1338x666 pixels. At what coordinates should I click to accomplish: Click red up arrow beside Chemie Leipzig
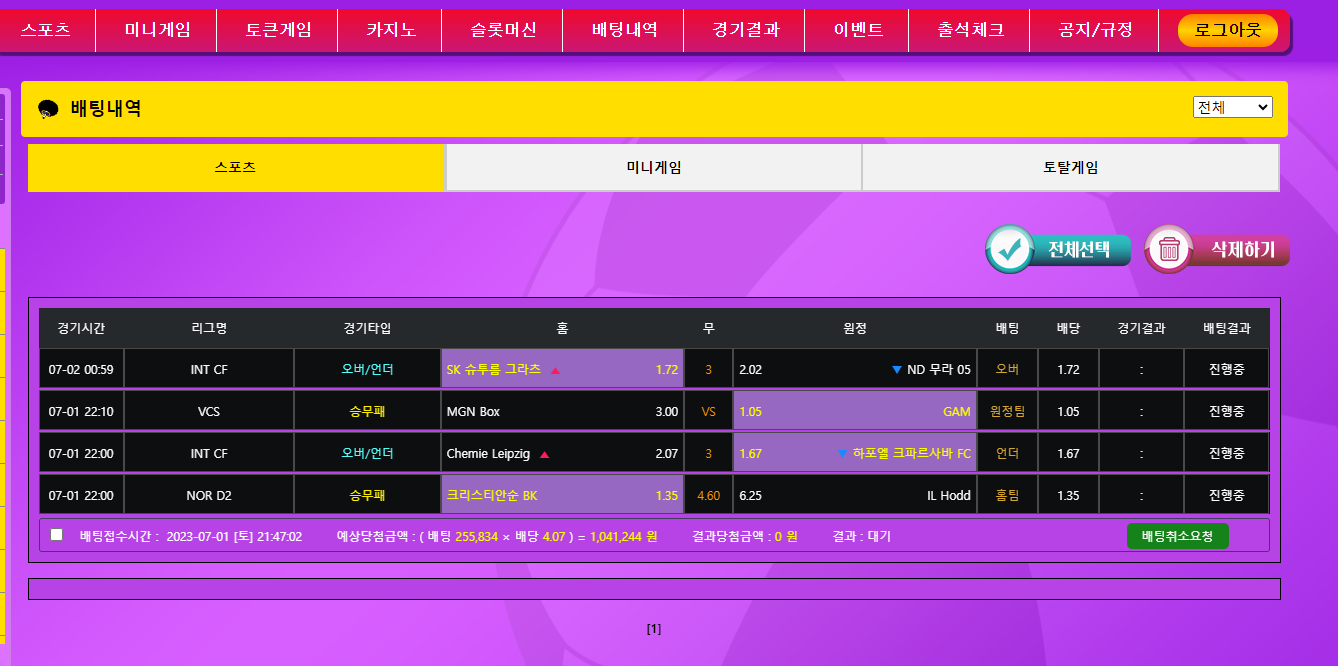point(545,454)
